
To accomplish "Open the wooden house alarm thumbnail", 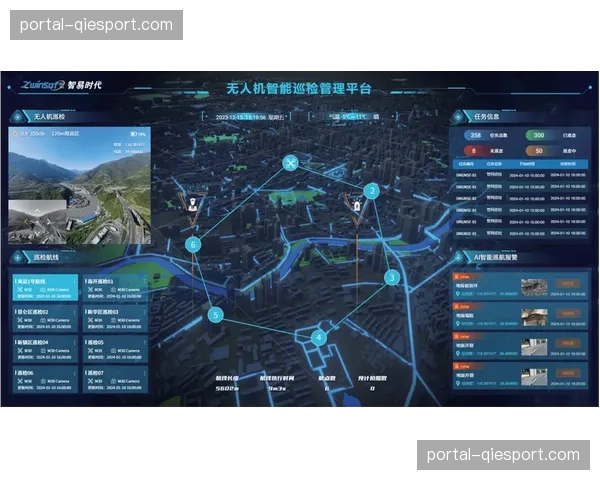I will click(534, 317).
